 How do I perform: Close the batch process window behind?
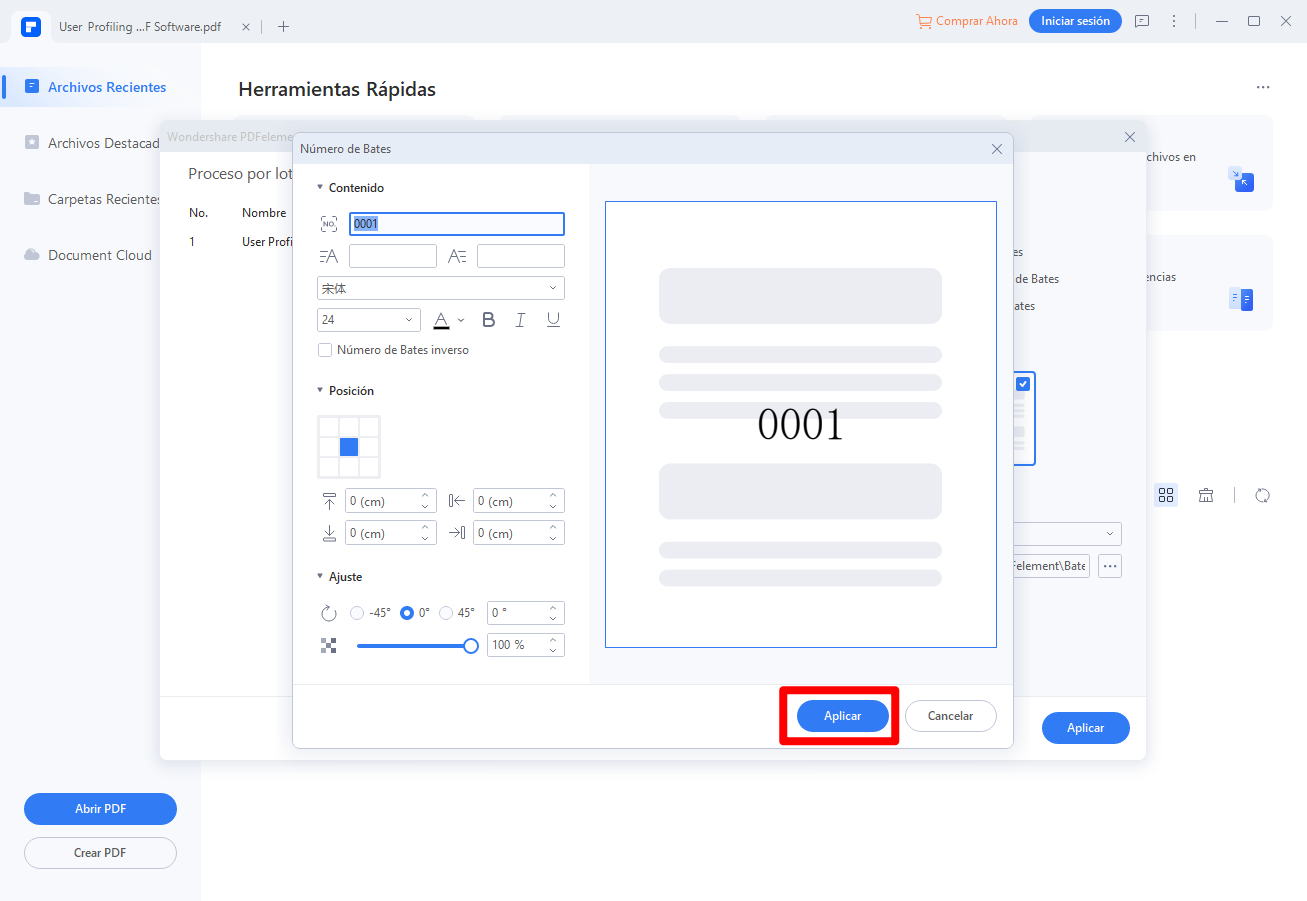(1130, 137)
